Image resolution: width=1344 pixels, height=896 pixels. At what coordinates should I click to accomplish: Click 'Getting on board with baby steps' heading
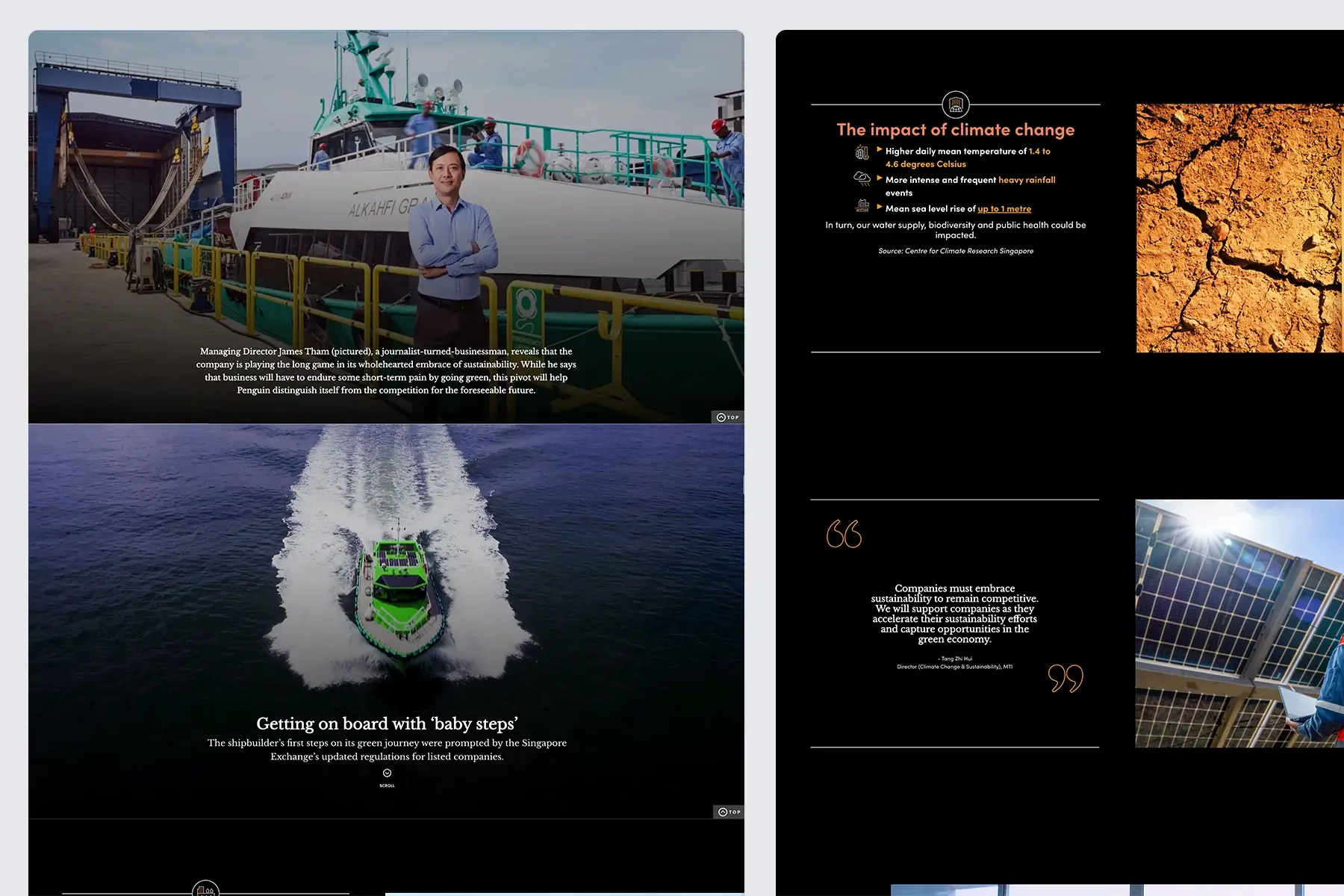[x=387, y=724]
